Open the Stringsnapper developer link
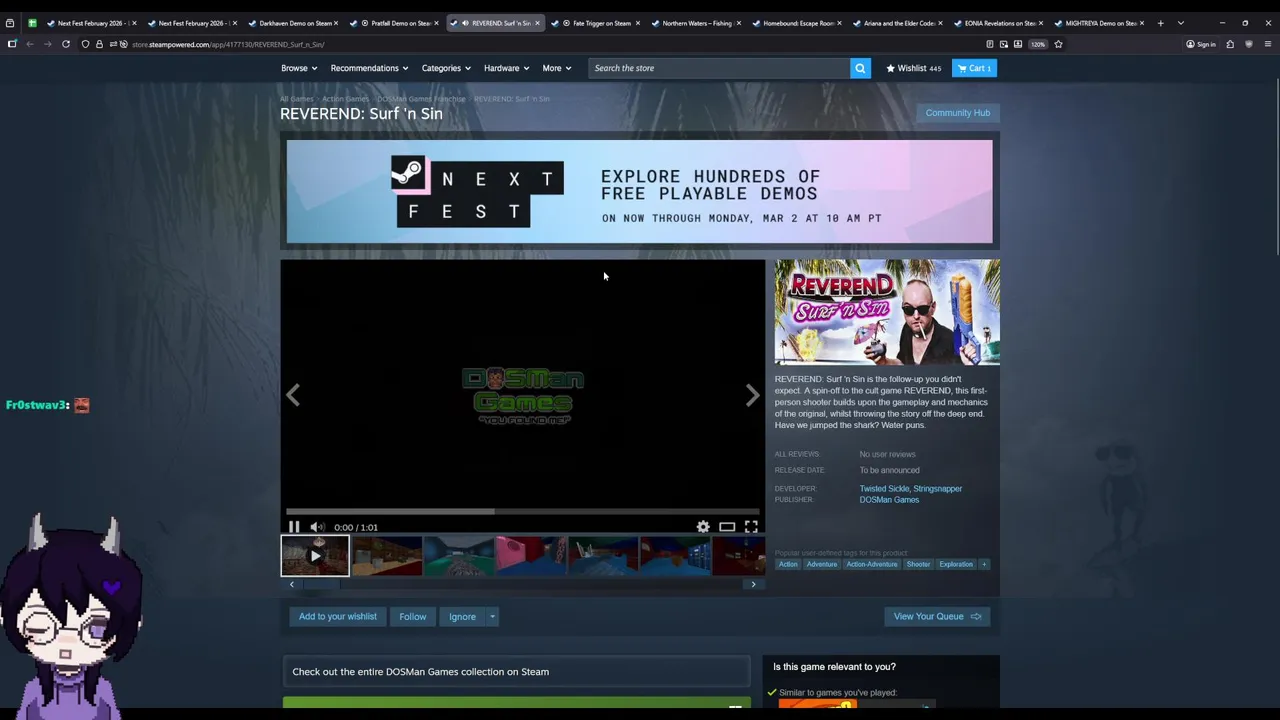The image size is (1280, 720). (938, 489)
